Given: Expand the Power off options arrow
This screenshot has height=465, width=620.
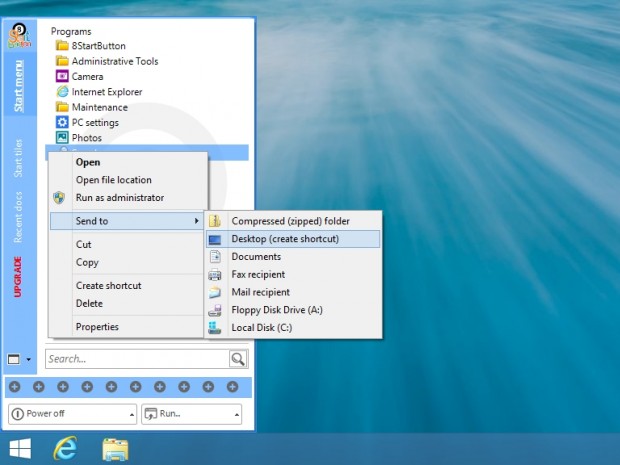Looking at the screenshot, I should tap(132, 414).
